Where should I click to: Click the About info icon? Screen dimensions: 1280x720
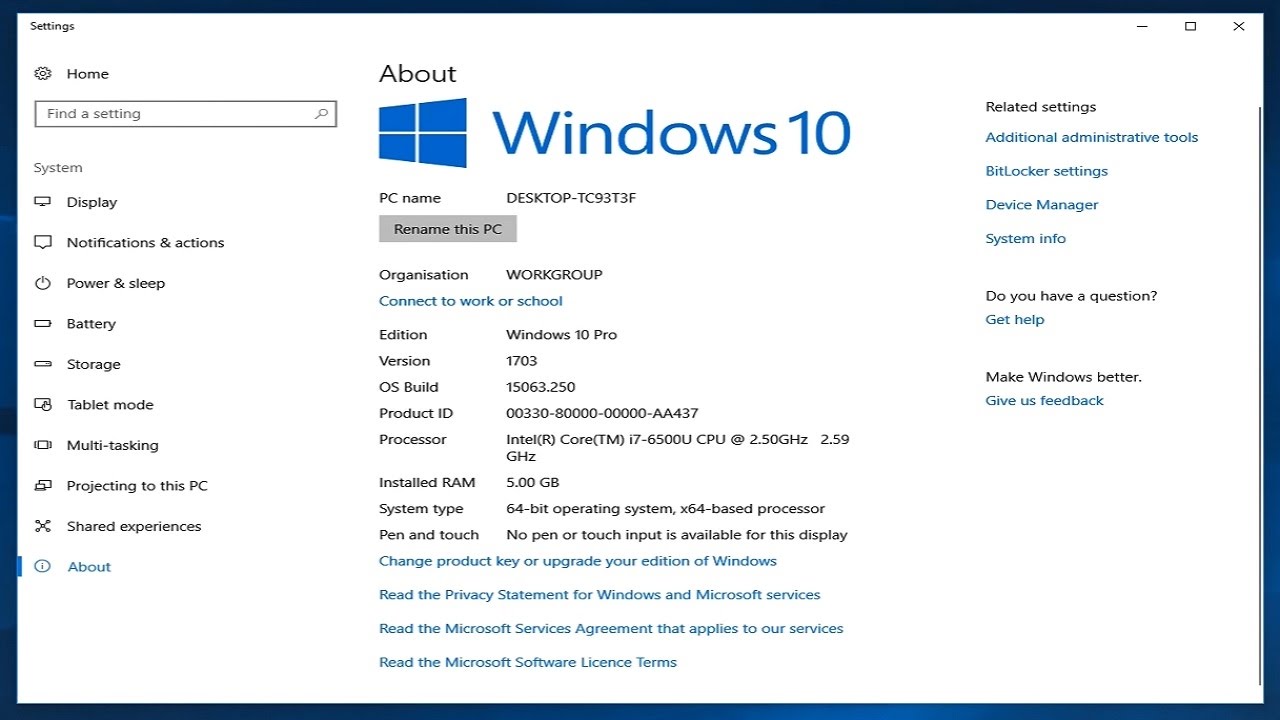coord(43,567)
